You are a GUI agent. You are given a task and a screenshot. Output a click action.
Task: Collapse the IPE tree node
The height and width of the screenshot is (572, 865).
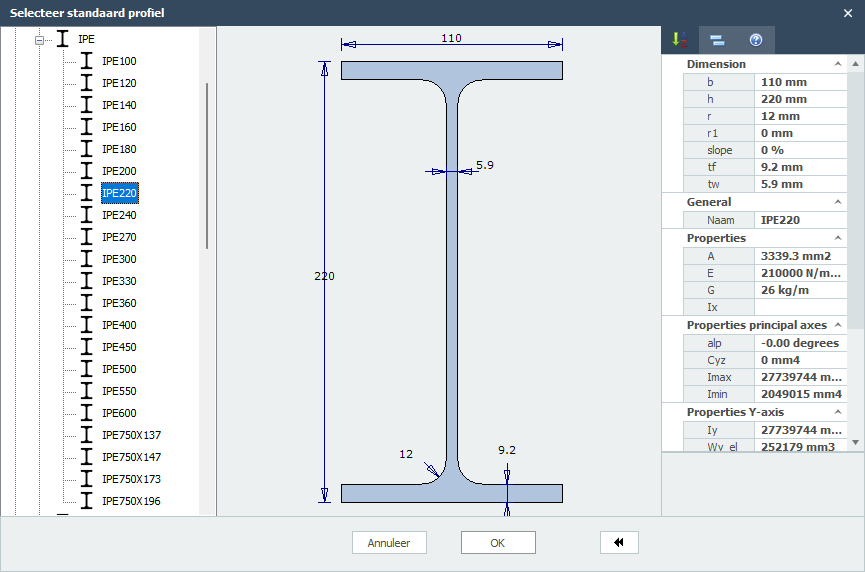tap(41, 40)
